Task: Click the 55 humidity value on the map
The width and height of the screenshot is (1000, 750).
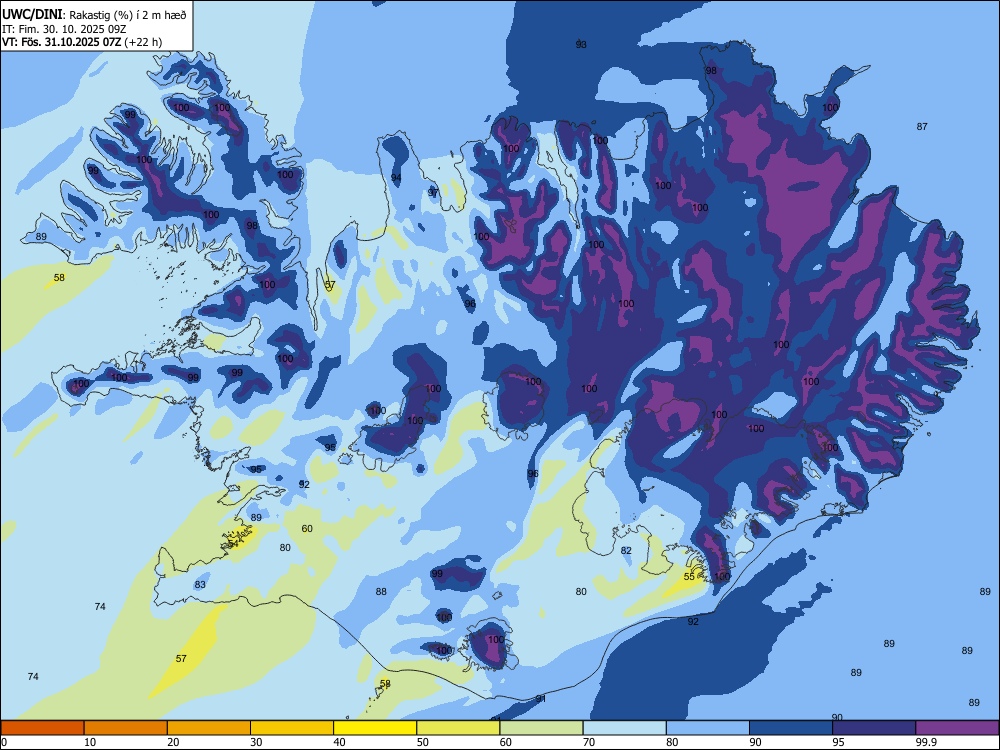Action: point(689,576)
